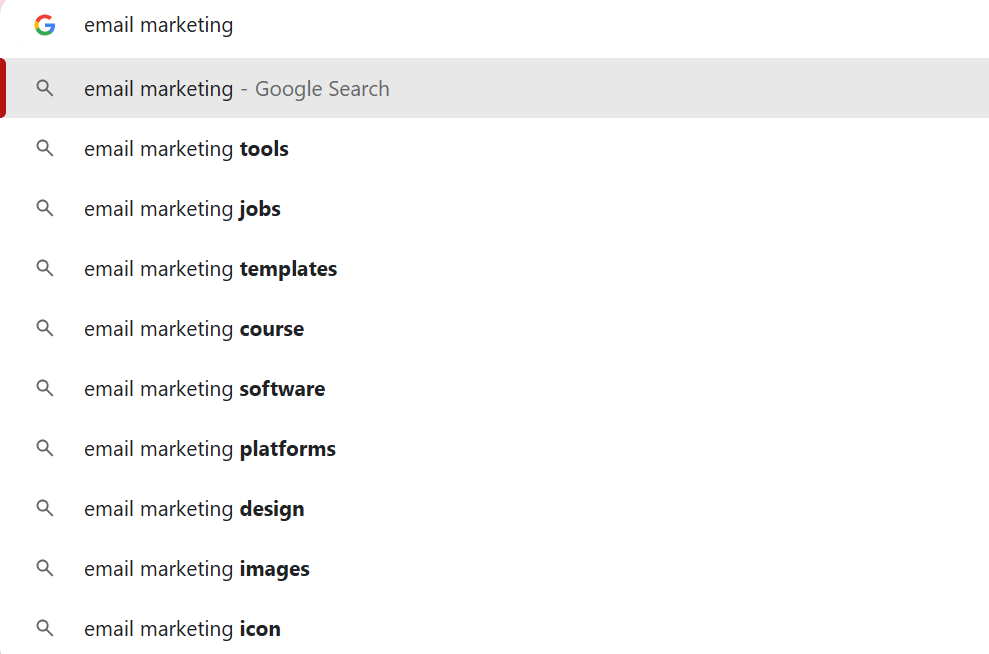Choose the 'email marketing software' suggestion
Screen dimensions: 989x654
tap(205, 389)
